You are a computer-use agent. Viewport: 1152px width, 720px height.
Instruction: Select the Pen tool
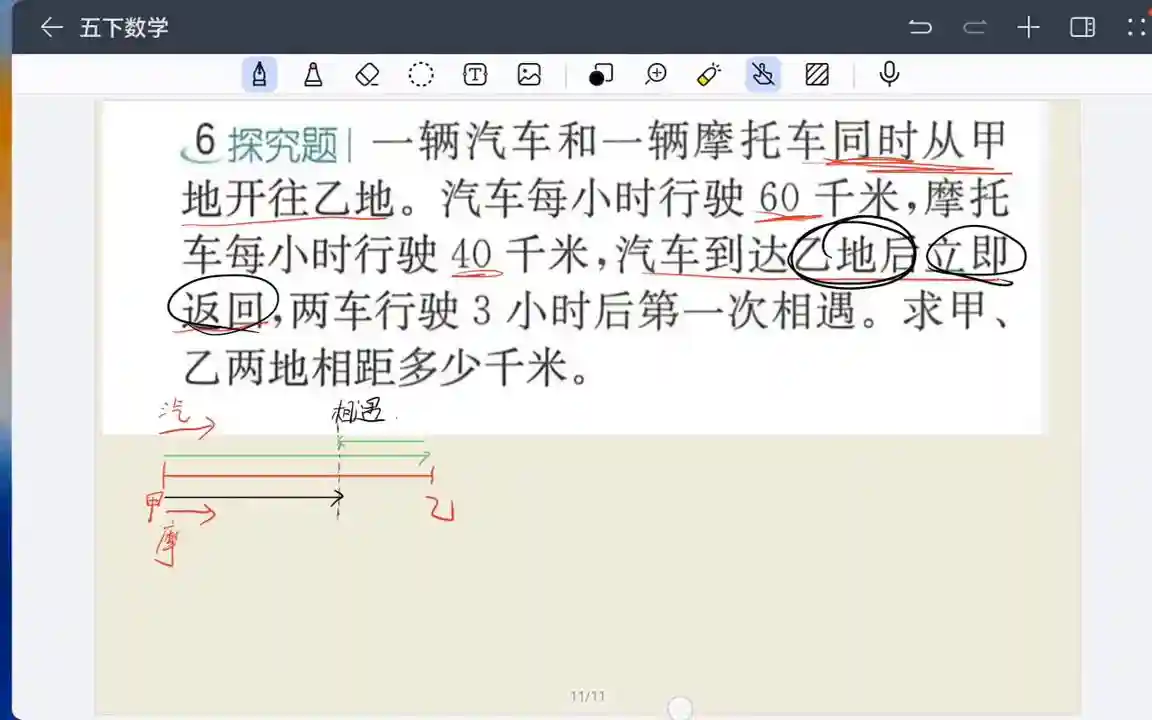tap(260, 75)
